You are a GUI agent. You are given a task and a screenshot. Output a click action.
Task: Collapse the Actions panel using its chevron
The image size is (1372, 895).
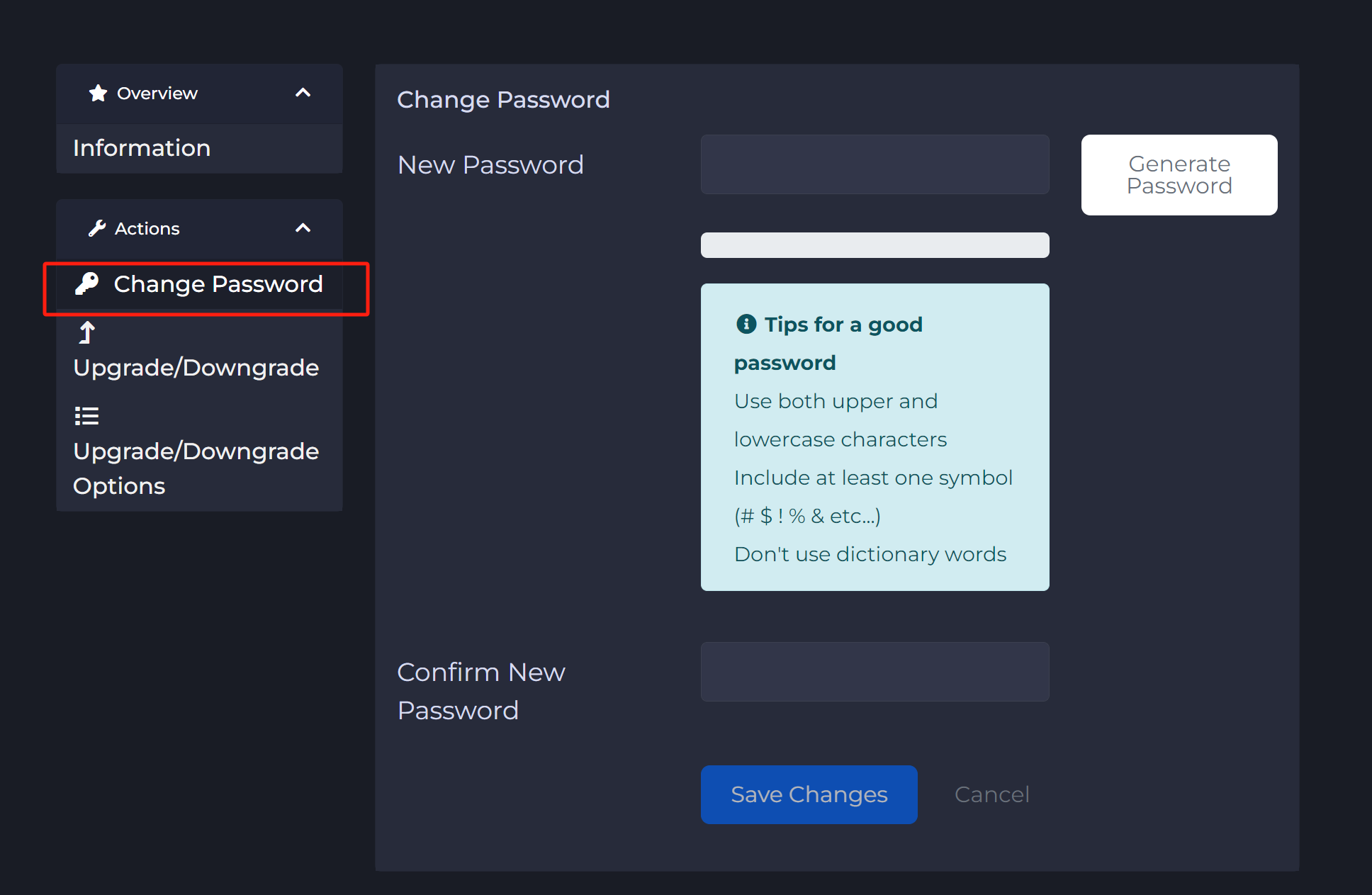click(x=303, y=228)
